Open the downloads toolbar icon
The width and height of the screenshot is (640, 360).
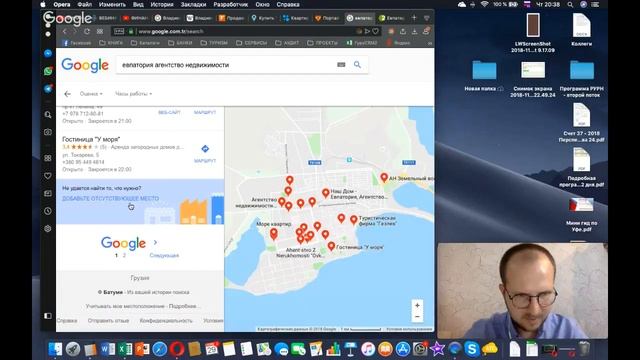pyautogui.click(x=414, y=31)
